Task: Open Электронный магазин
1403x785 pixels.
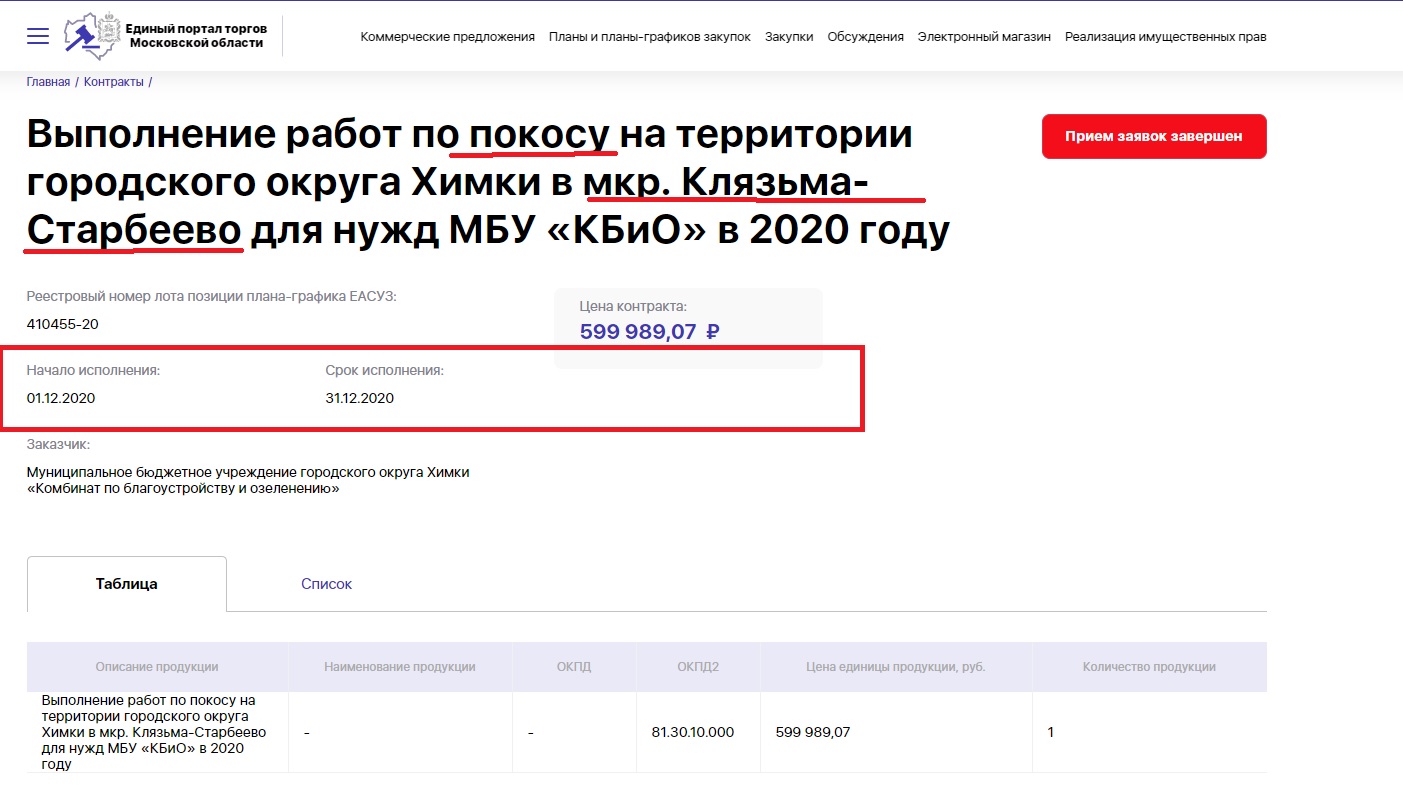Action: point(984,37)
